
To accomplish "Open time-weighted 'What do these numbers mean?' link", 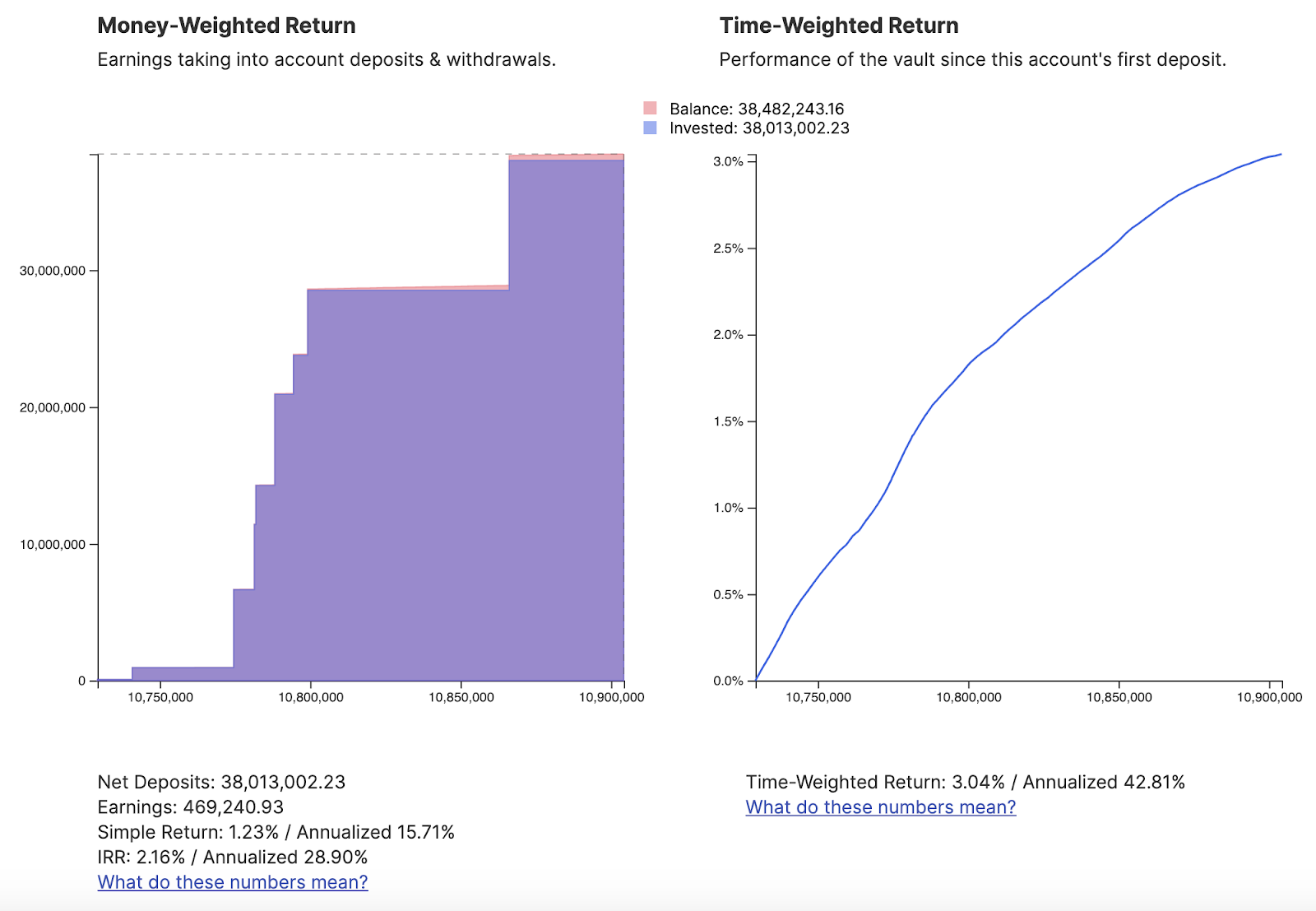I will pos(881,807).
